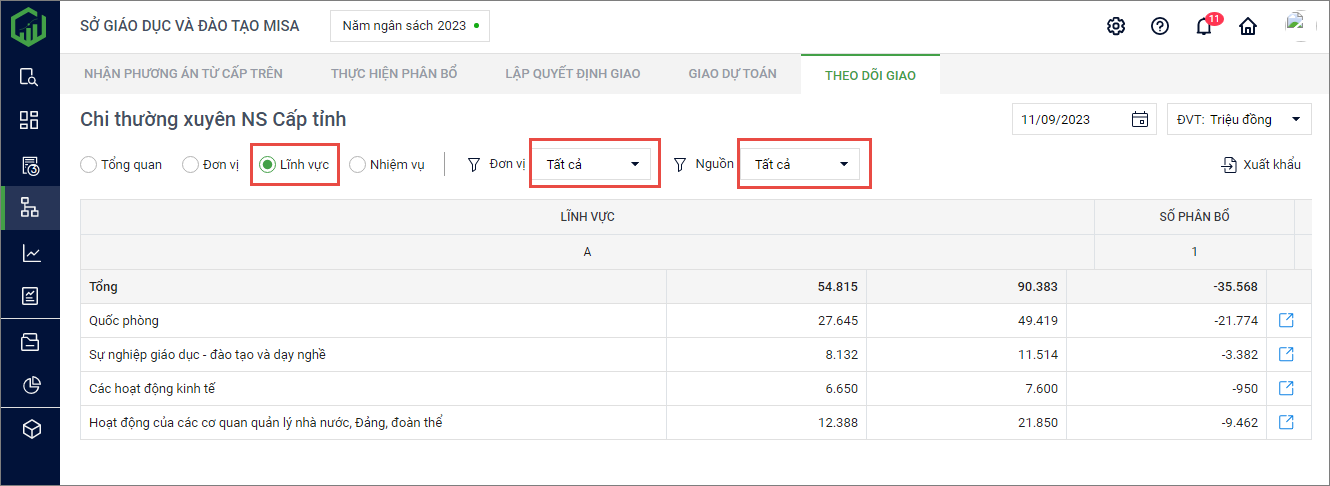The image size is (1330, 486).
Task: Click the help question mark icon
Action: [x=1160, y=26]
